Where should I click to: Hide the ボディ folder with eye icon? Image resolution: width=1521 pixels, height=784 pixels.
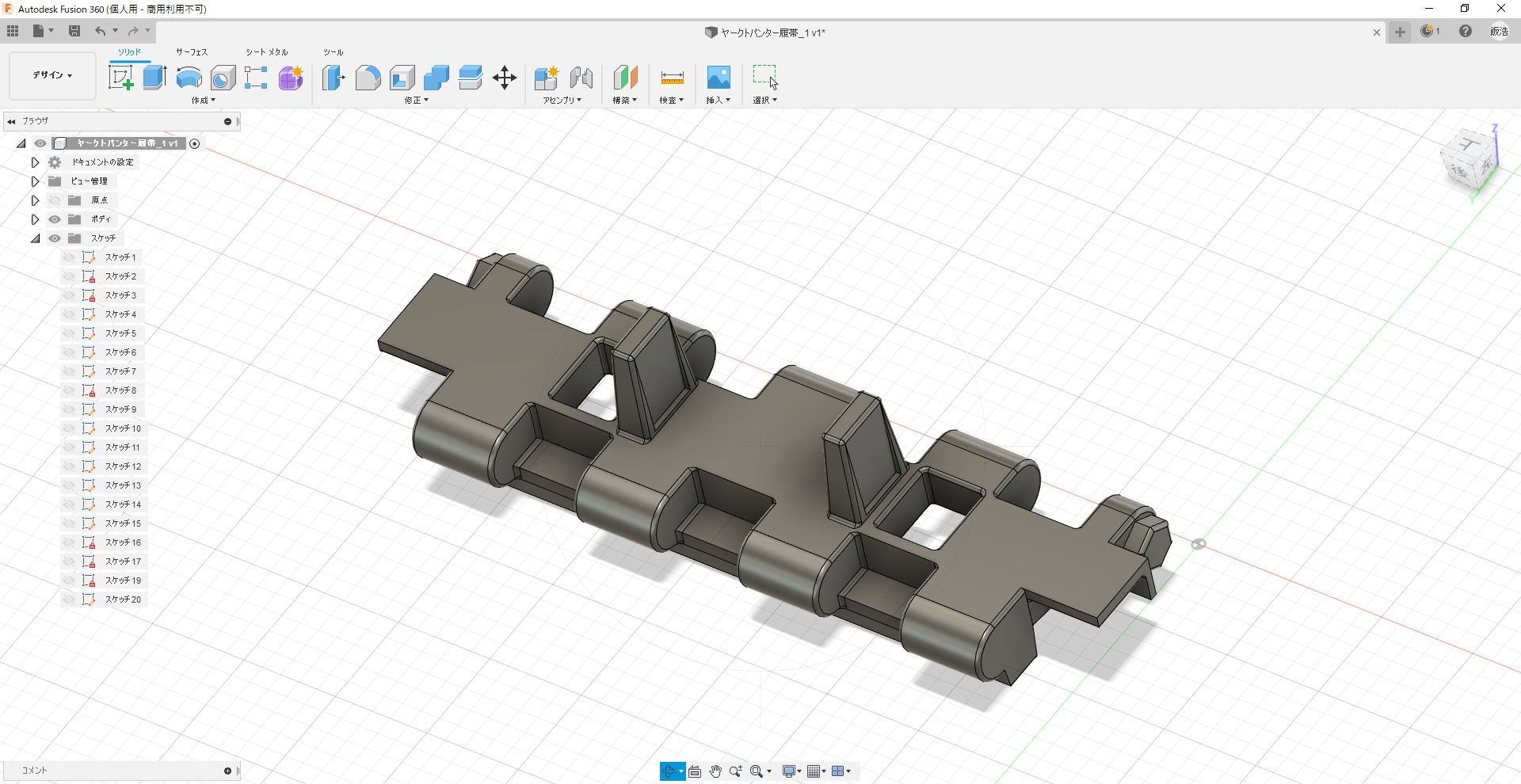pyautogui.click(x=55, y=219)
